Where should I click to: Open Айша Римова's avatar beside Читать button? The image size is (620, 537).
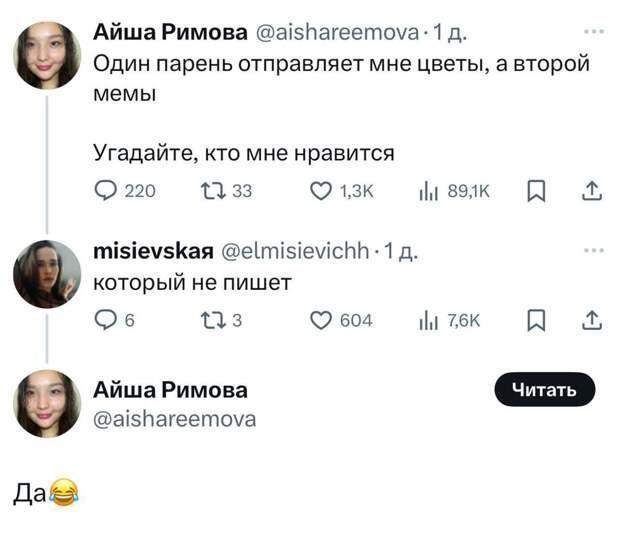click(x=47, y=403)
